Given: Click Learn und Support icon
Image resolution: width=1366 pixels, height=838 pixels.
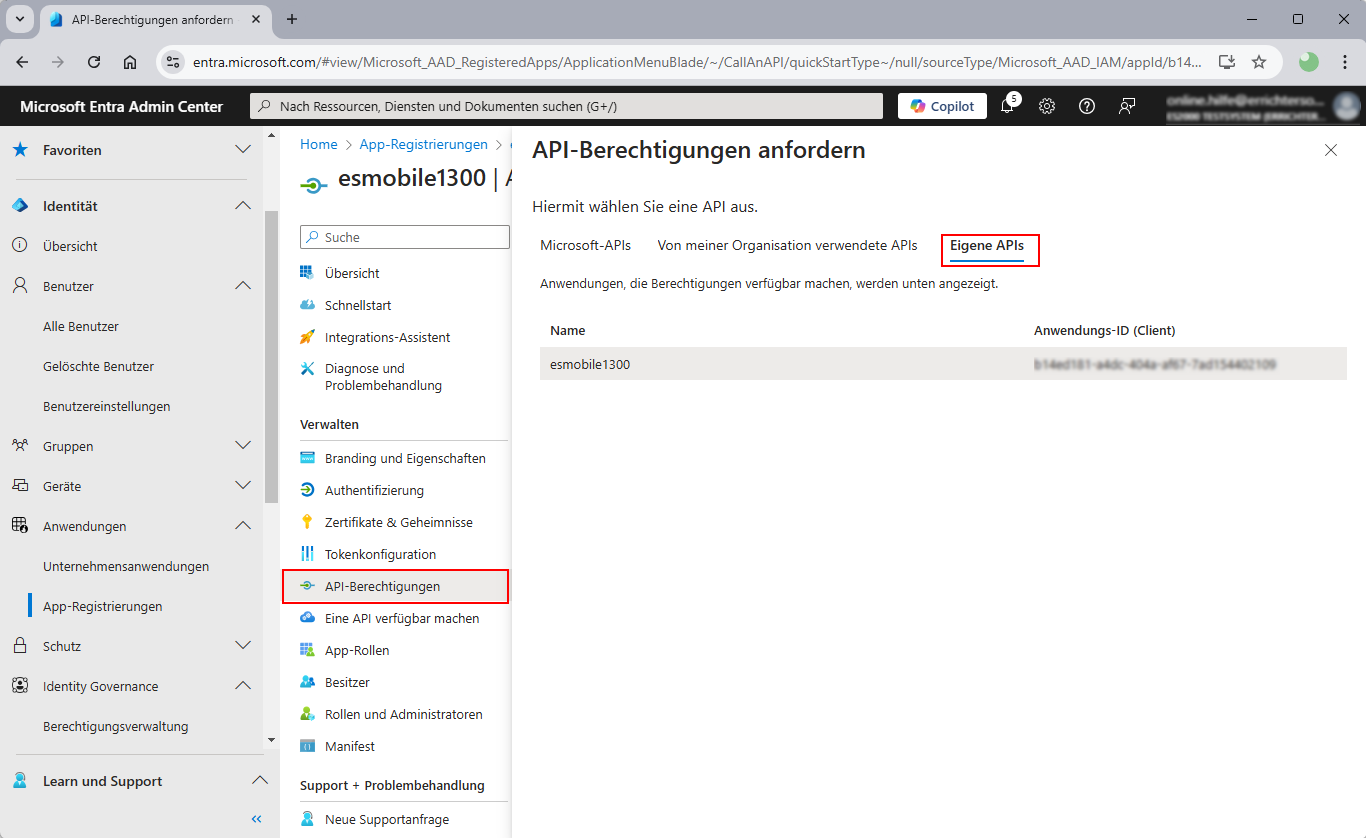Looking at the screenshot, I should (20, 781).
